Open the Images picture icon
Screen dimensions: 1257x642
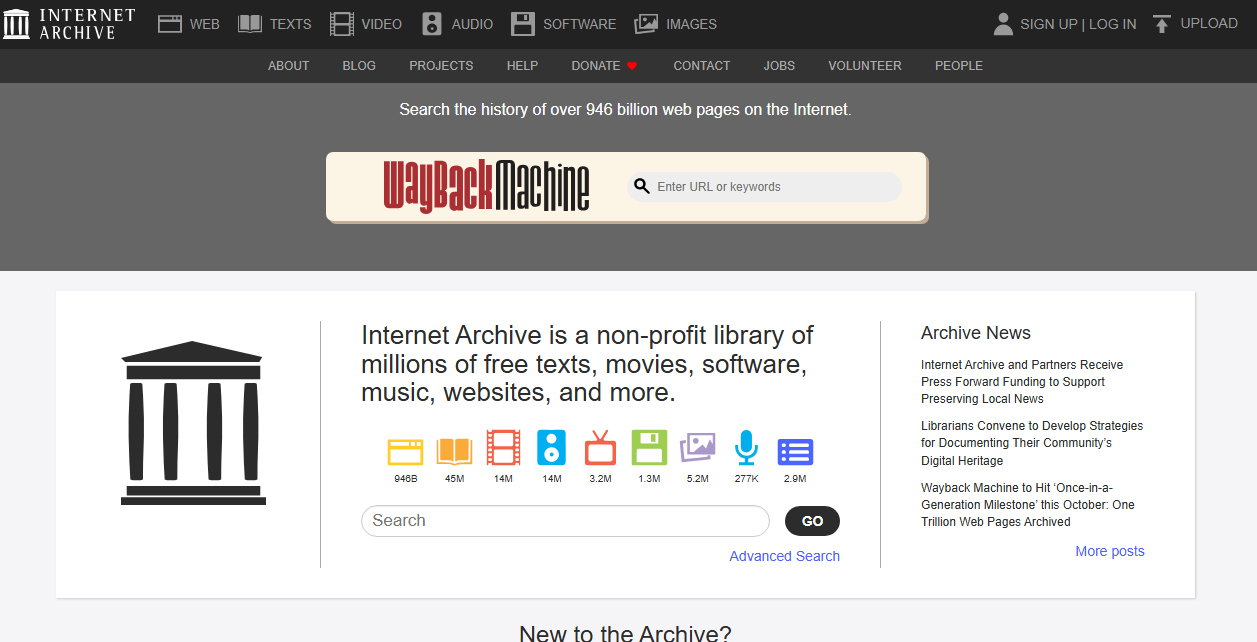646,24
